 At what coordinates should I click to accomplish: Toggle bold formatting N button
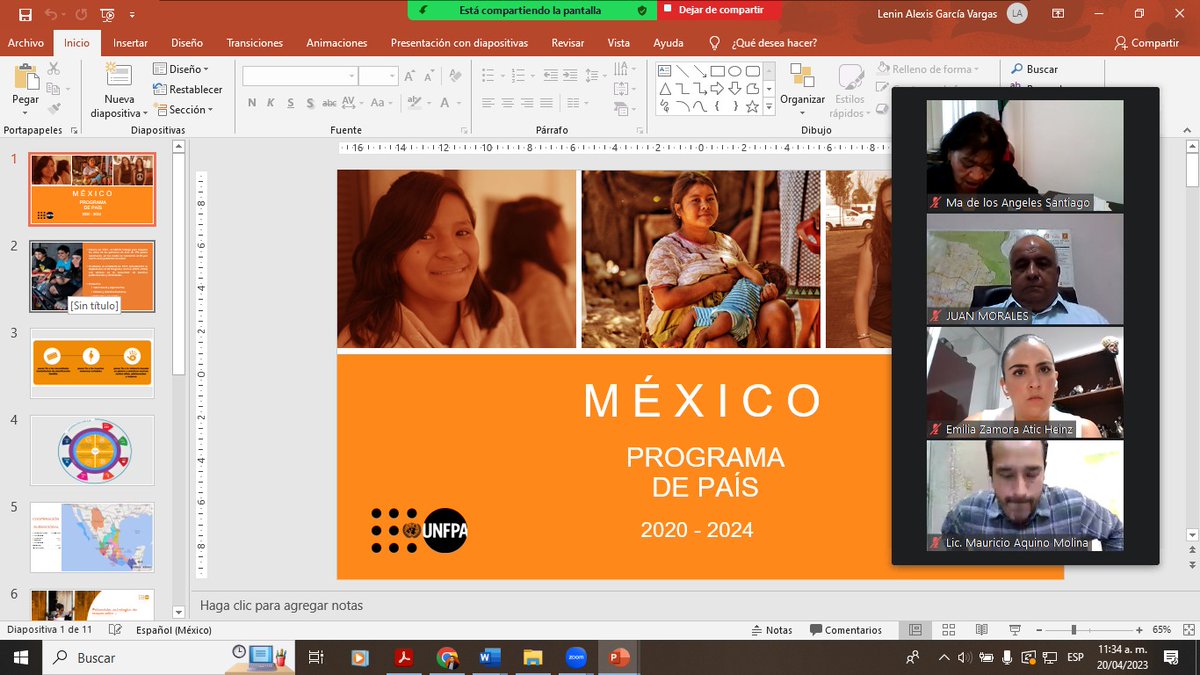[x=252, y=102]
